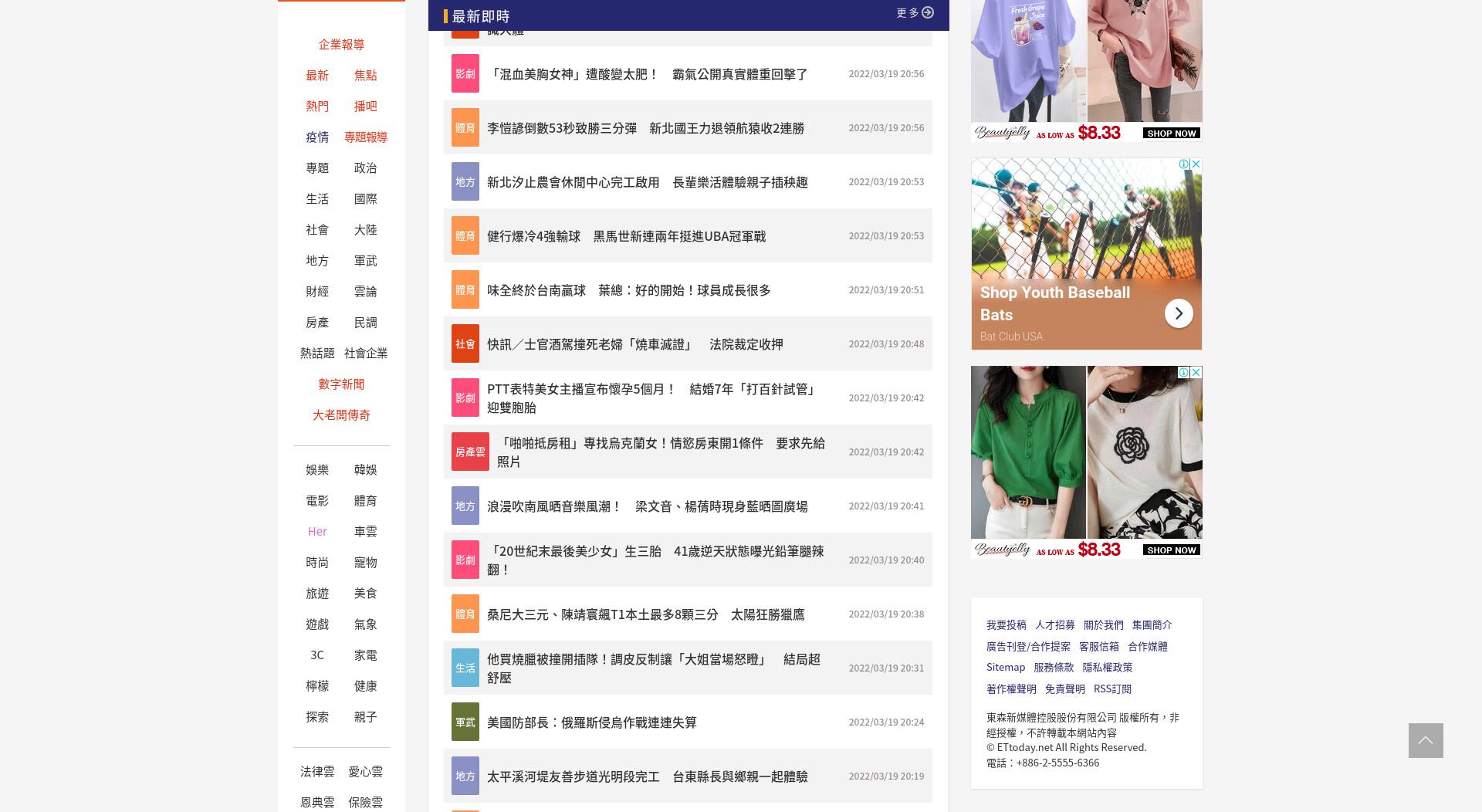Open 法律雲 in sidebar
Screen dimensions: 1482x812
(317, 771)
